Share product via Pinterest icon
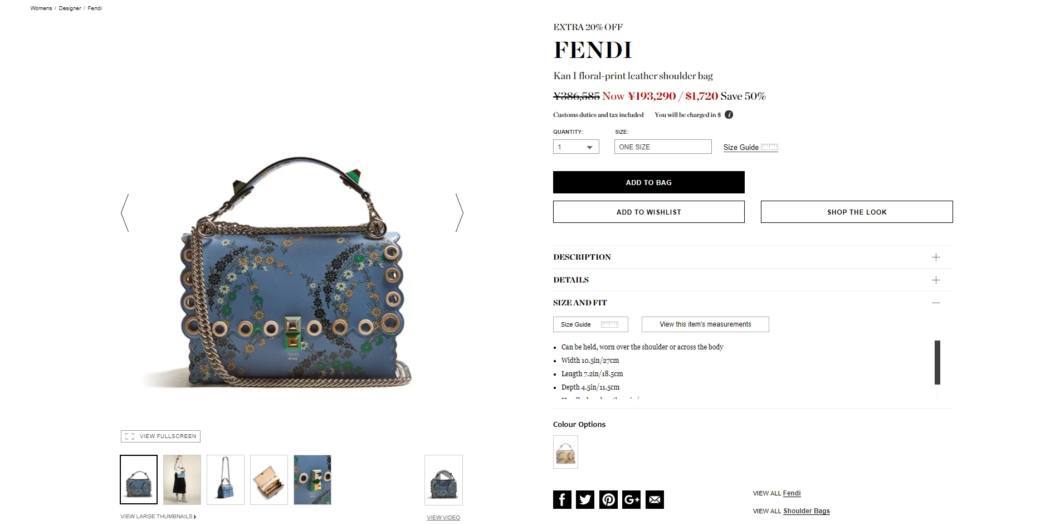The height and width of the screenshot is (525, 1060). point(608,499)
